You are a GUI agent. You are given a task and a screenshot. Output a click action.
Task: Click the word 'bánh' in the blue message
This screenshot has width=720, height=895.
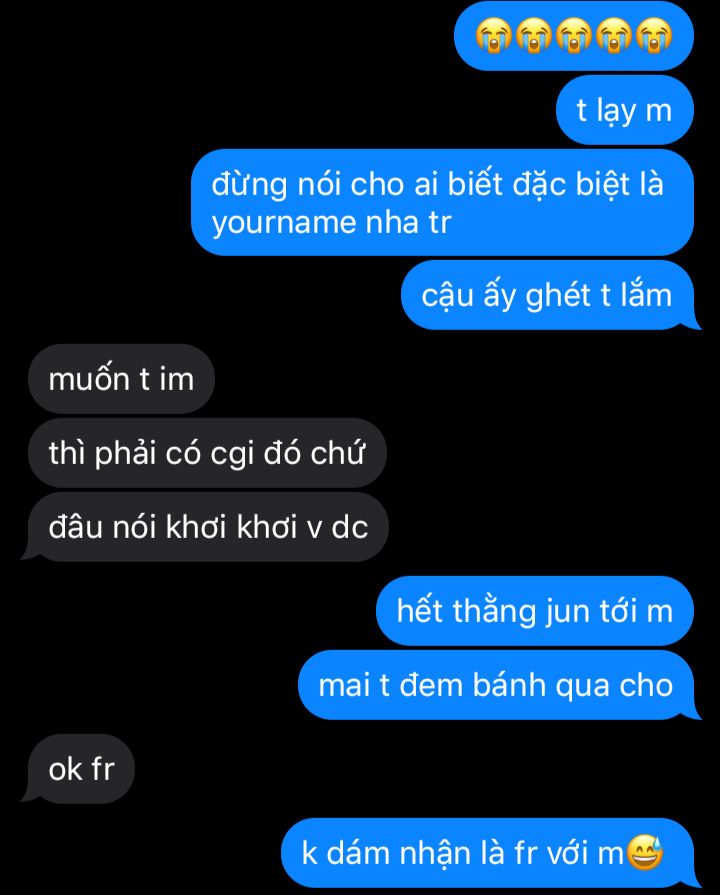509,684
